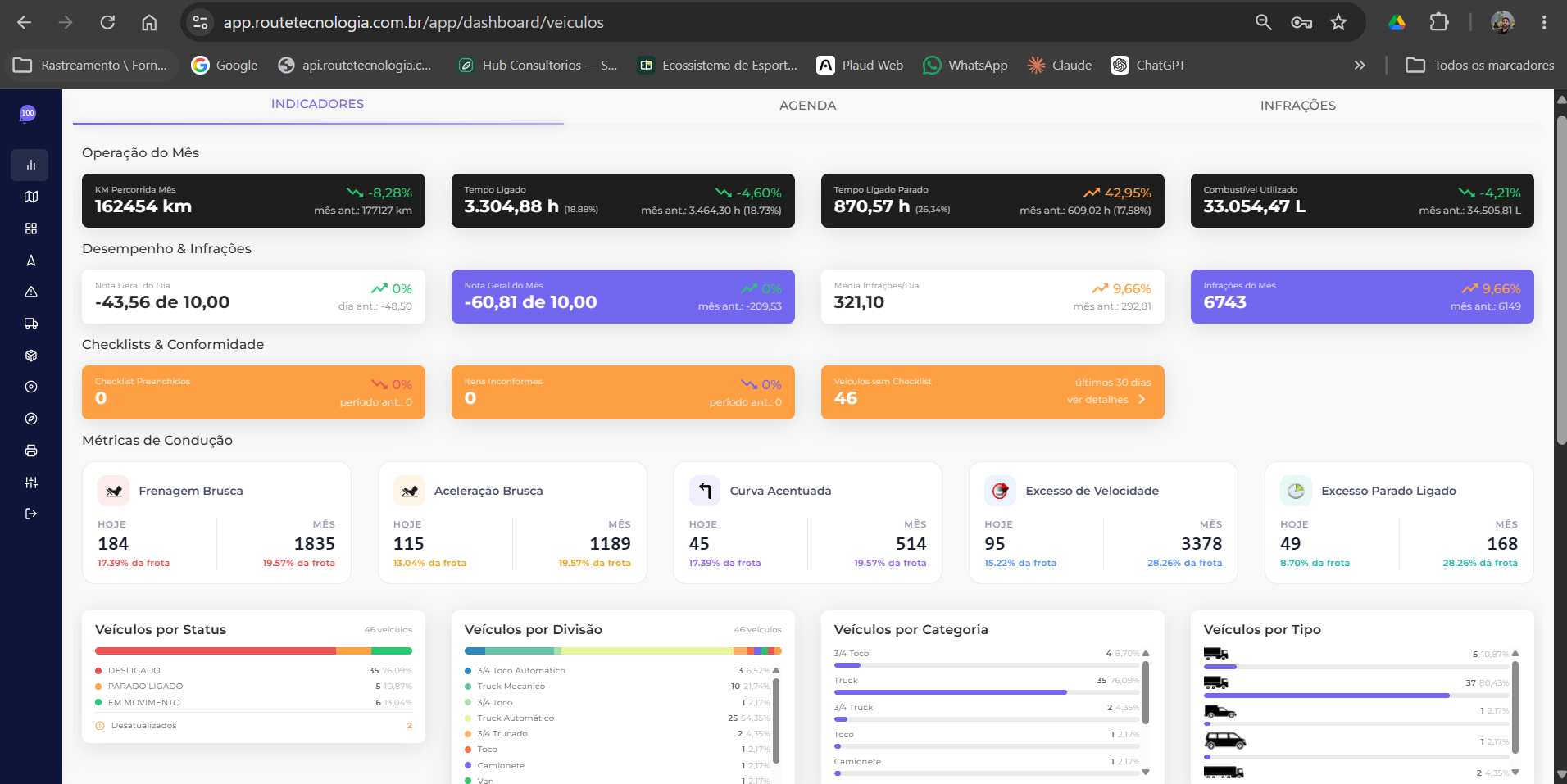Screen dimensions: 1567x784
Task: Click the Truck progress bar in Veículos por Categoria
Action: (987, 692)
